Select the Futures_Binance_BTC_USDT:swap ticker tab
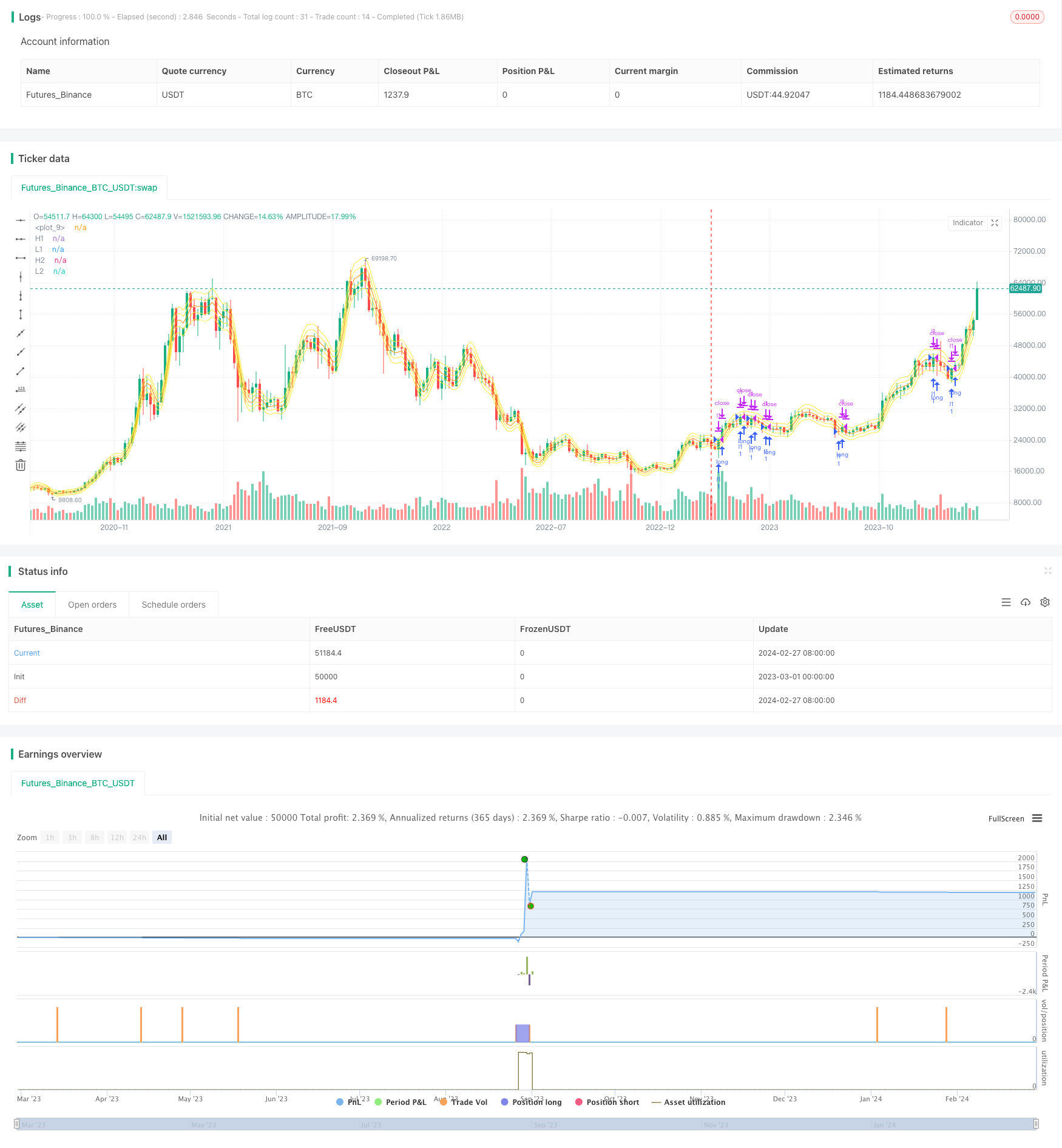This screenshot has height=1148, width=1062. (89, 188)
